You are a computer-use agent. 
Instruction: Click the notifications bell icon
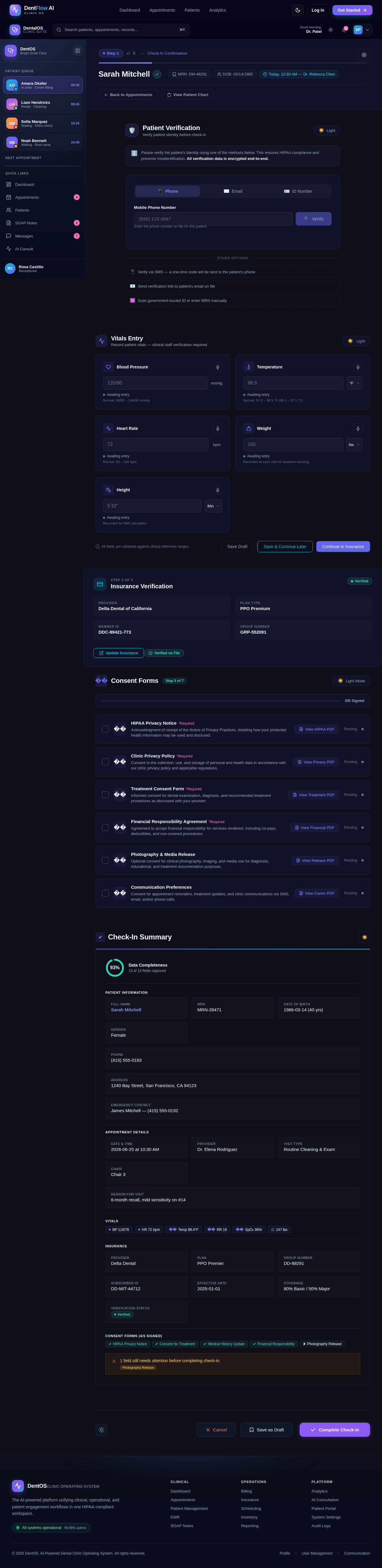point(344,30)
